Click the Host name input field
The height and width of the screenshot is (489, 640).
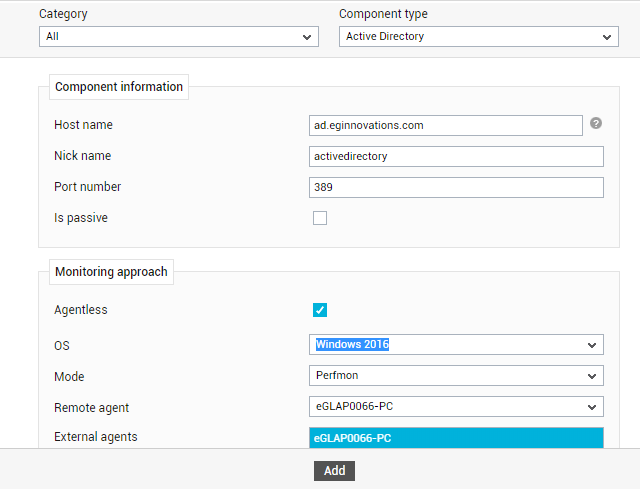pyautogui.click(x=446, y=125)
